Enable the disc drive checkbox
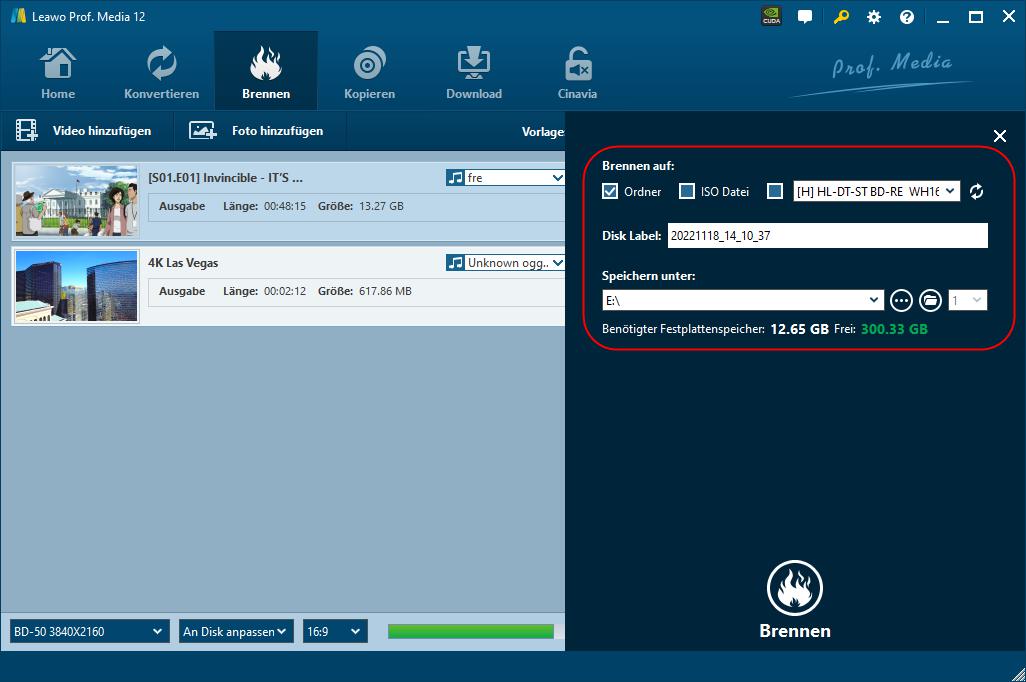Screen dimensions: 1026x682 [x=775, y=191]
